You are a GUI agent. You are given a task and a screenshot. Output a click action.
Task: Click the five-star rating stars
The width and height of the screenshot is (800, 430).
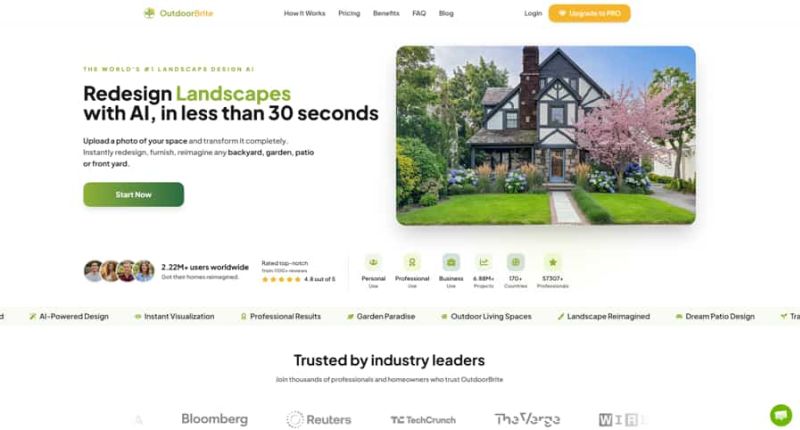281,280
